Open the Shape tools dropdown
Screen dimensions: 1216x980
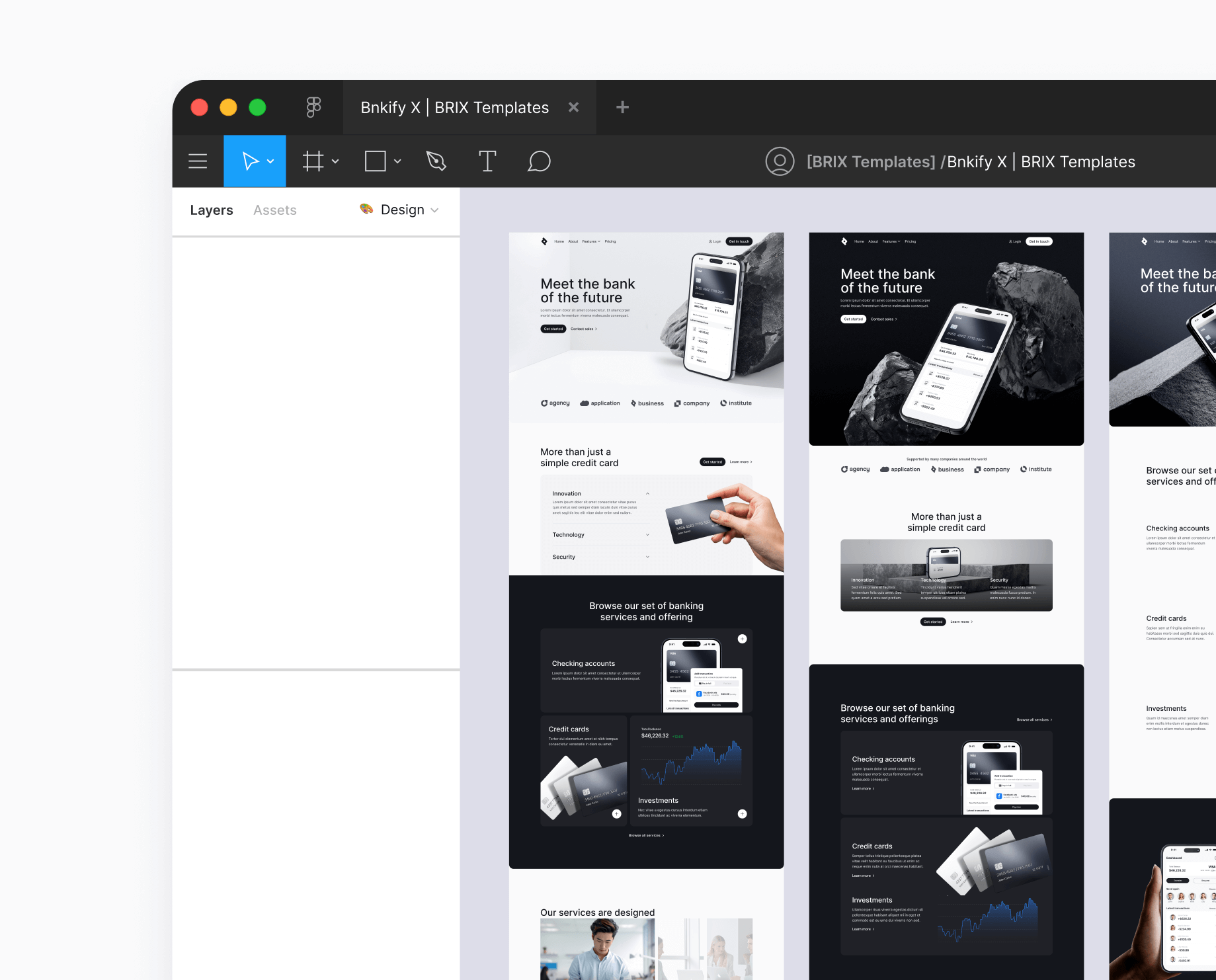397,161
